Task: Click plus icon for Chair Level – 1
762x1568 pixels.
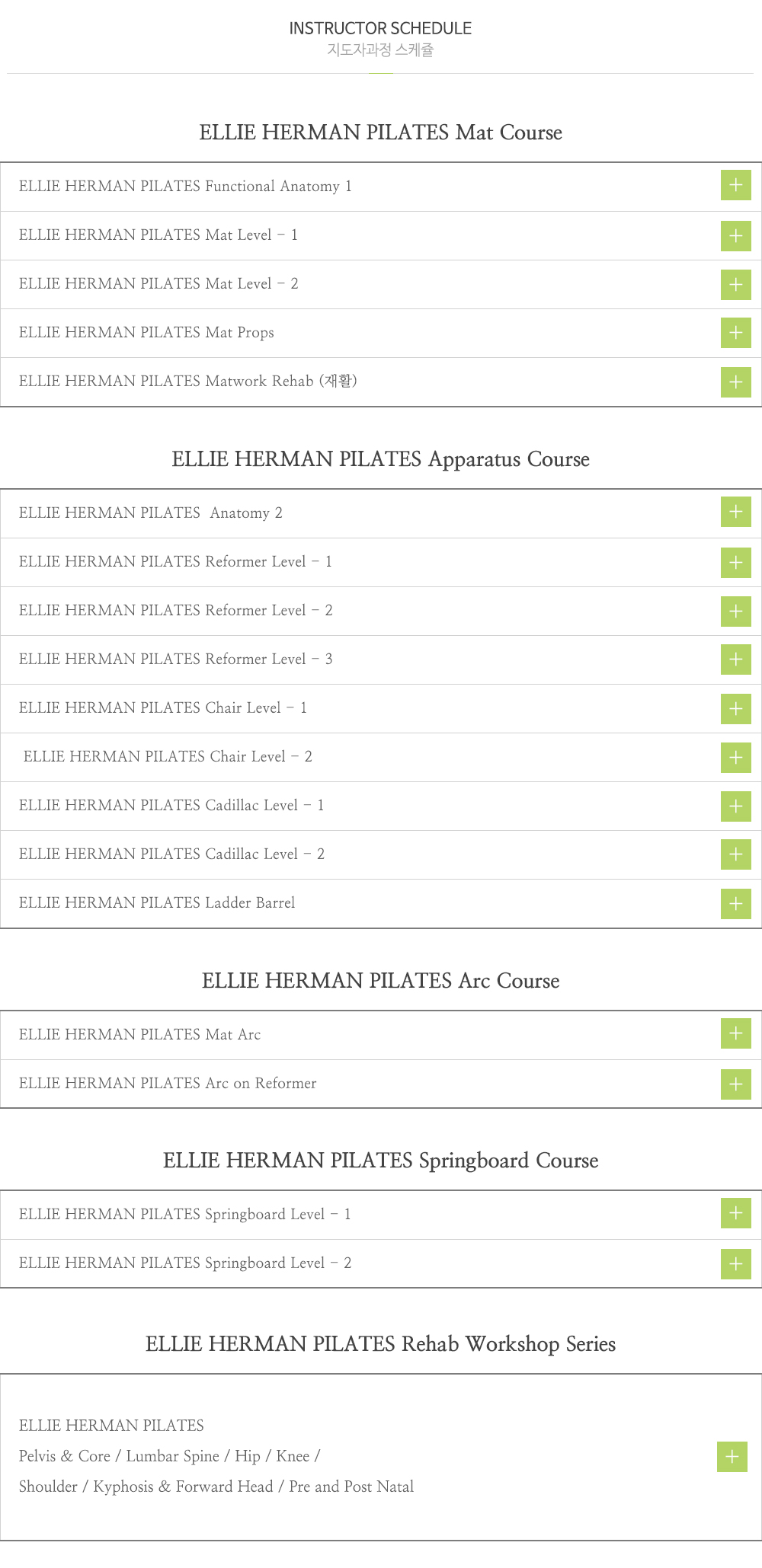Action: tap(735, 708)
